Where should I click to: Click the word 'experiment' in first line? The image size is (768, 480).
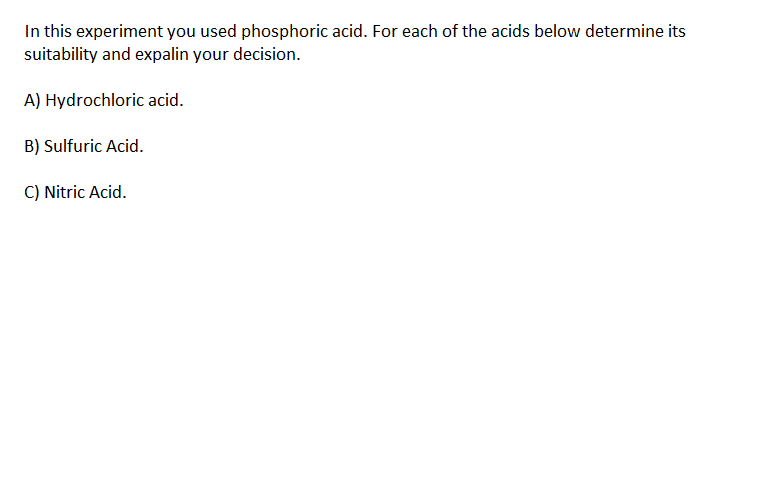120,32
